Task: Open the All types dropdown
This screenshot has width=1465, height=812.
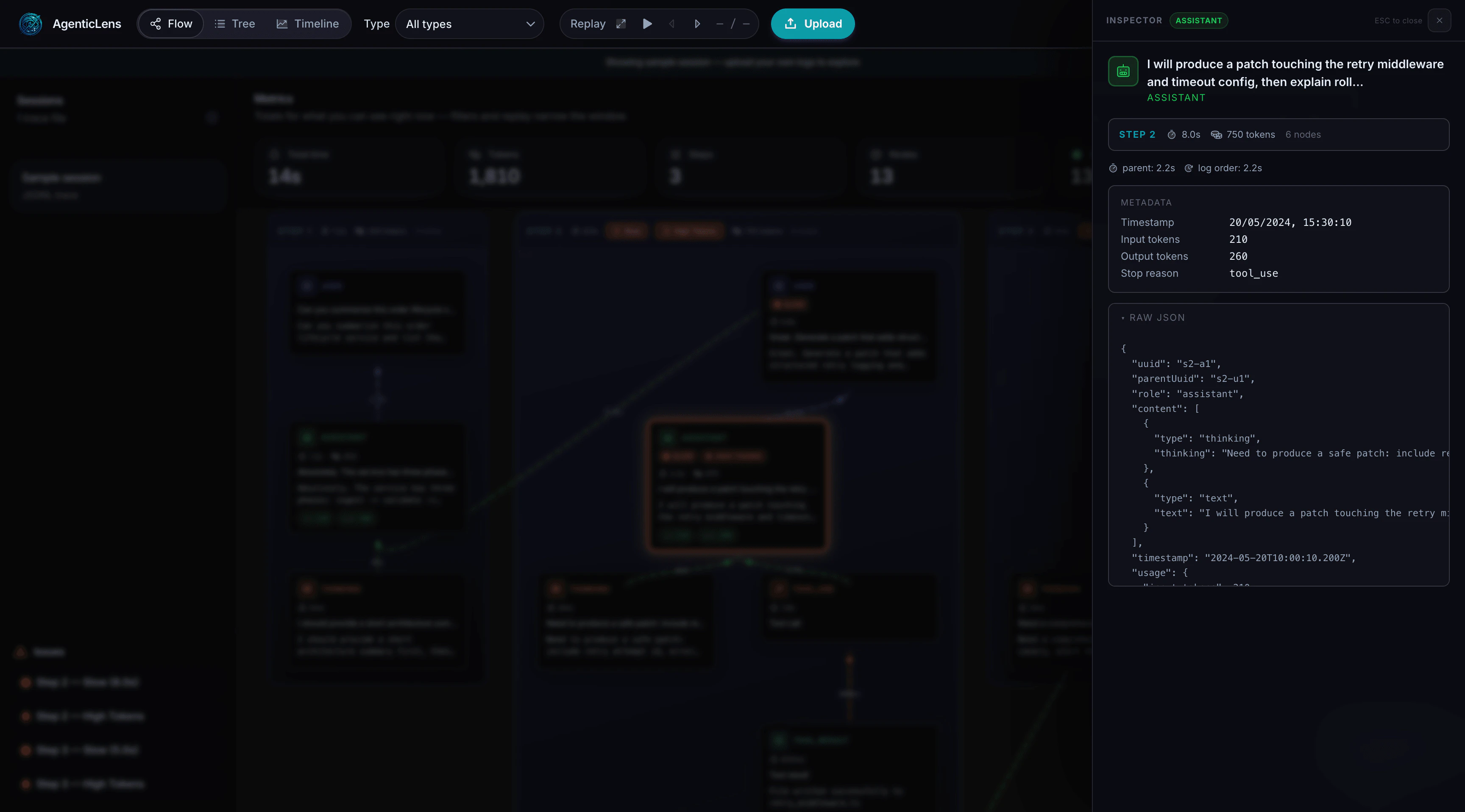Action: pos(470,23)
